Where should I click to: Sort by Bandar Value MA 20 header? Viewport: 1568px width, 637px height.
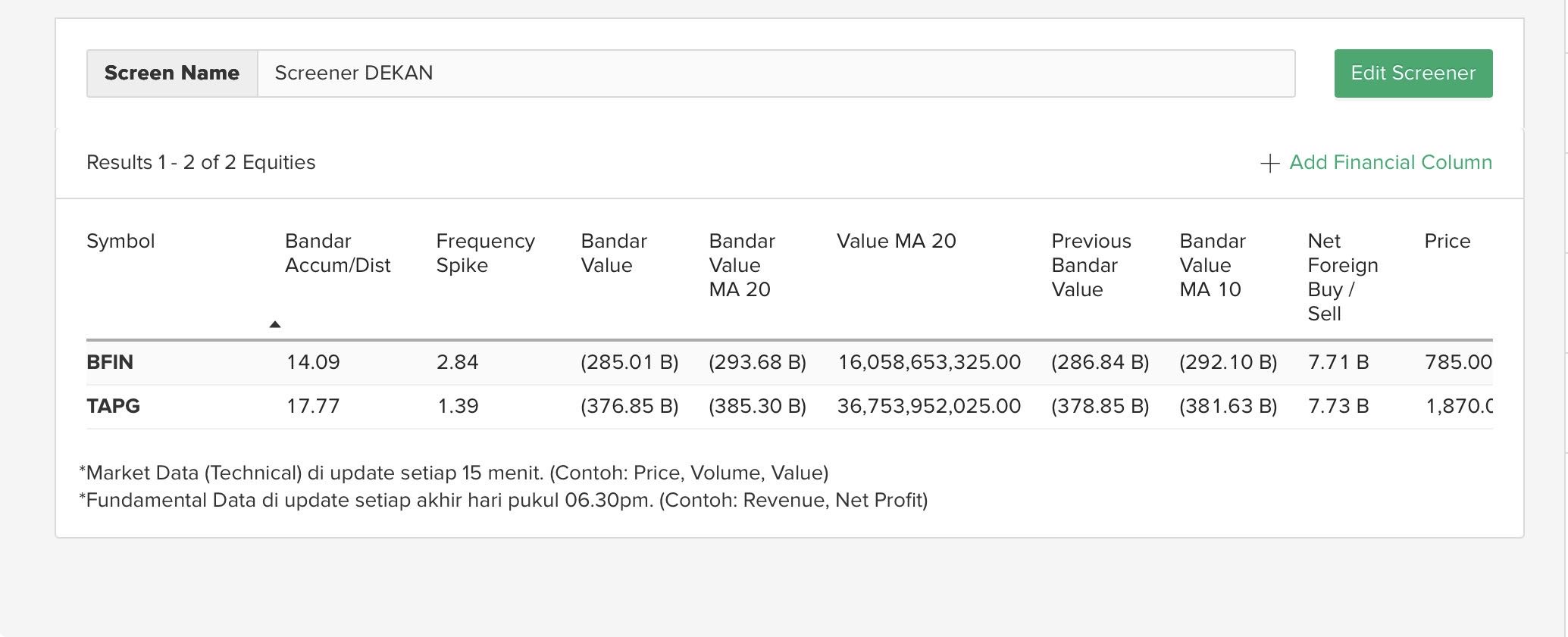tap(741, 265)
